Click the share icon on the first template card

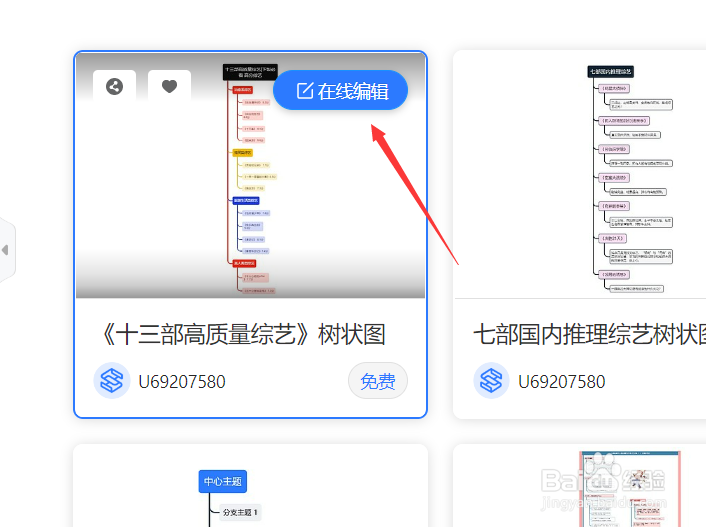click(x=114, y=86)
